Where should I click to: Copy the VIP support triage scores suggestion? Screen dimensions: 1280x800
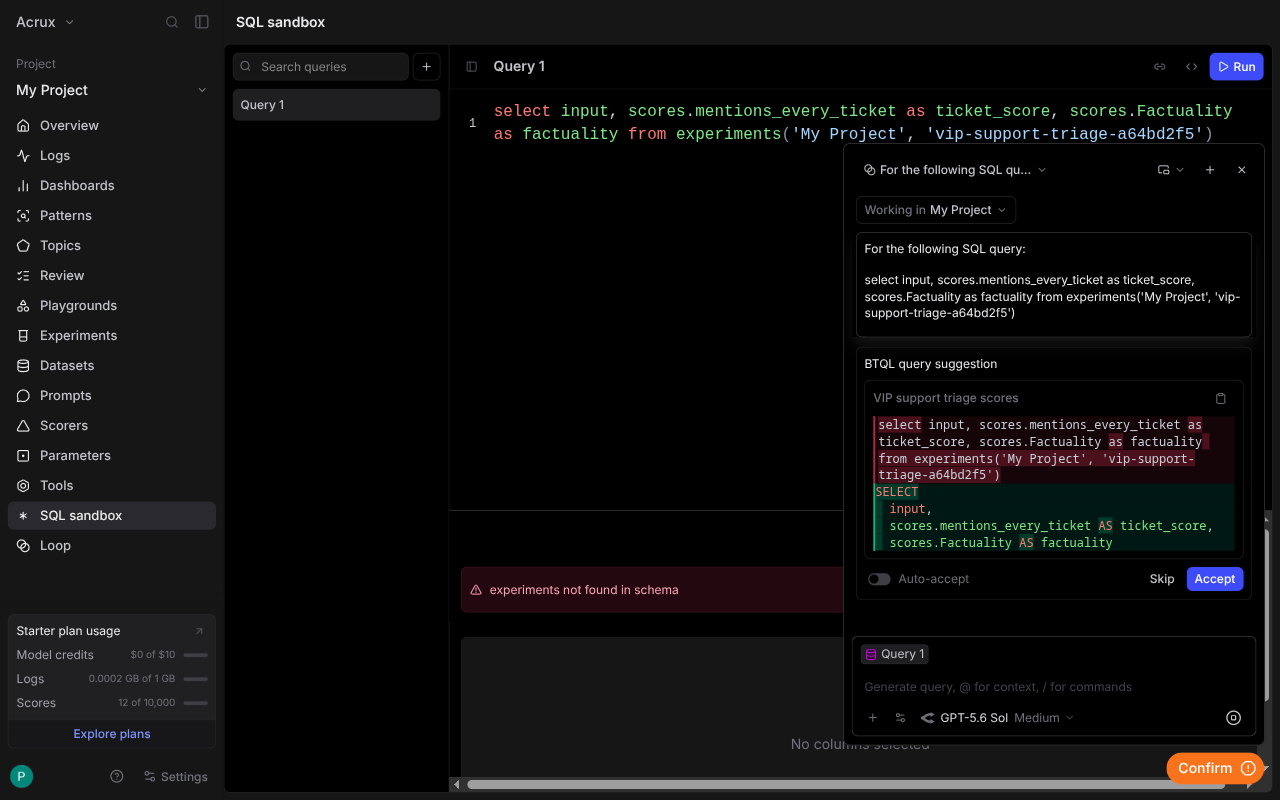tap(1221, 398)
